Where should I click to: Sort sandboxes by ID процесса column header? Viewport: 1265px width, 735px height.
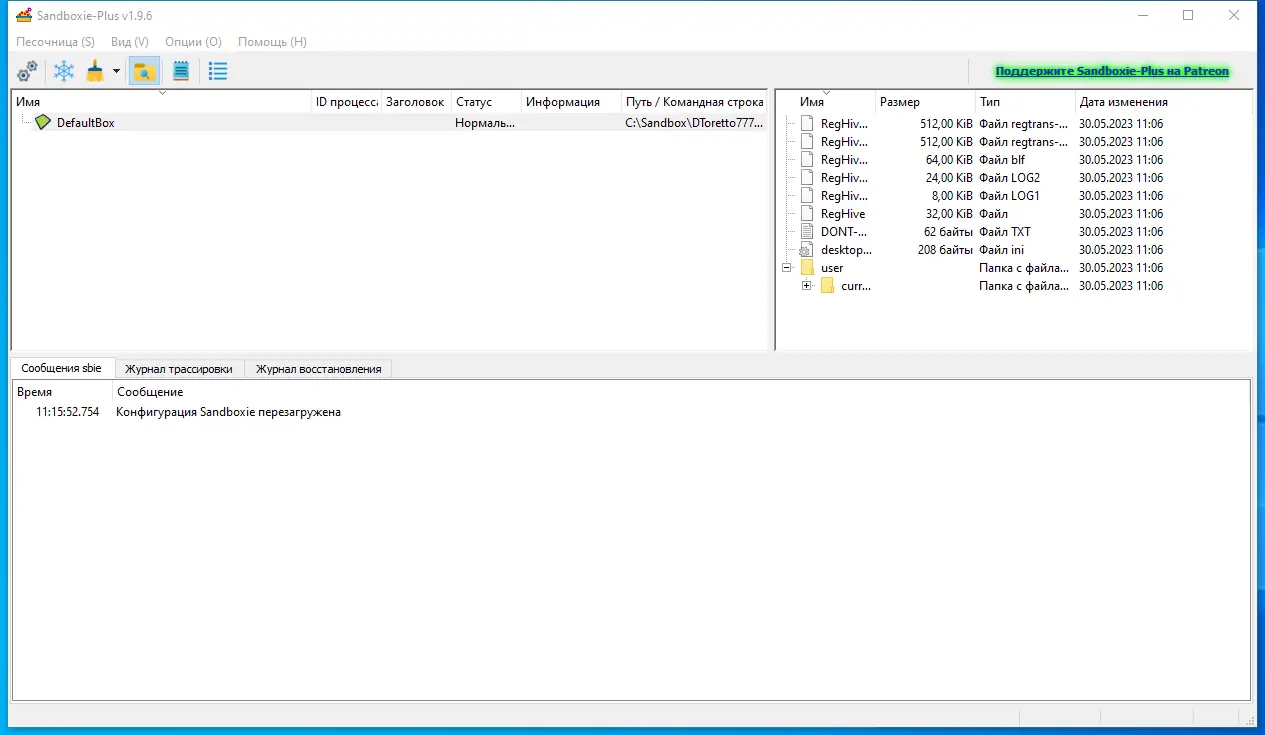pyautogui.click(x=346, y=102)
